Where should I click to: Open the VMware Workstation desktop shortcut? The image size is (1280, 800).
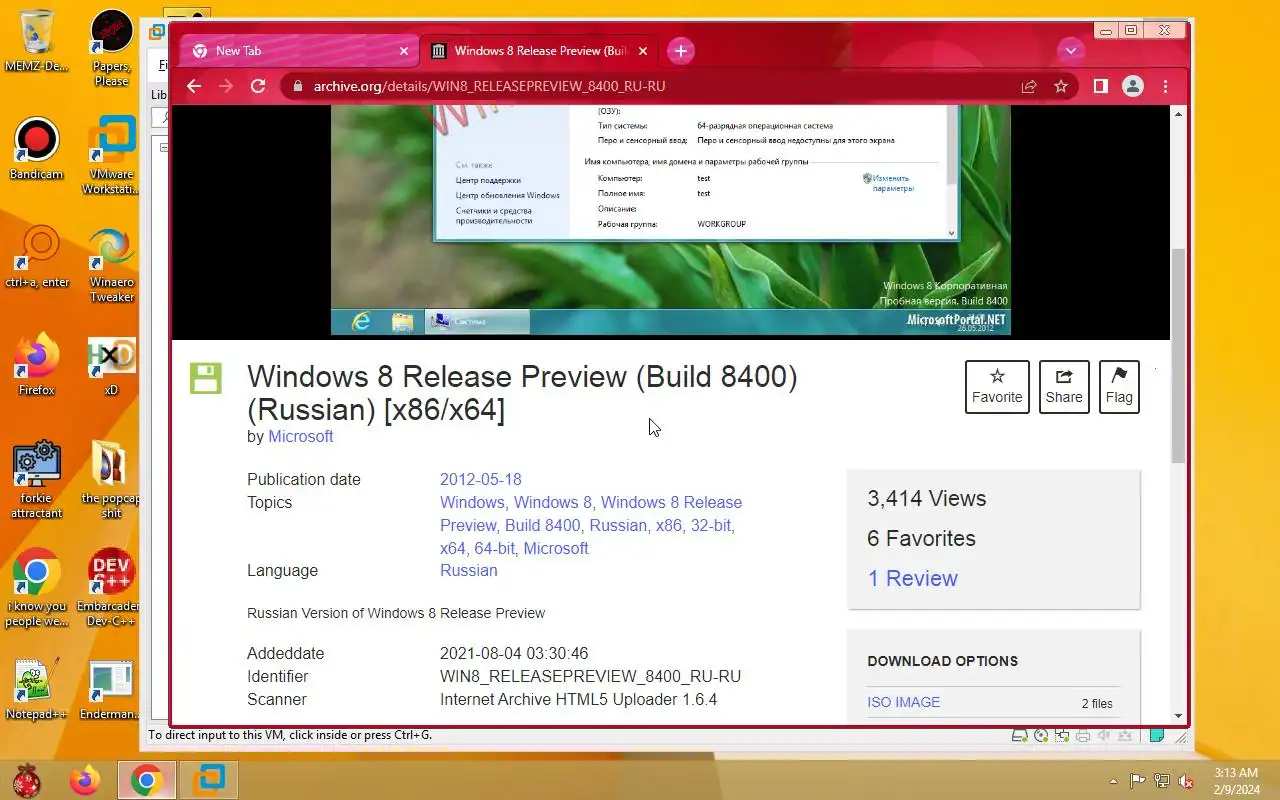[x=111, y=156]
